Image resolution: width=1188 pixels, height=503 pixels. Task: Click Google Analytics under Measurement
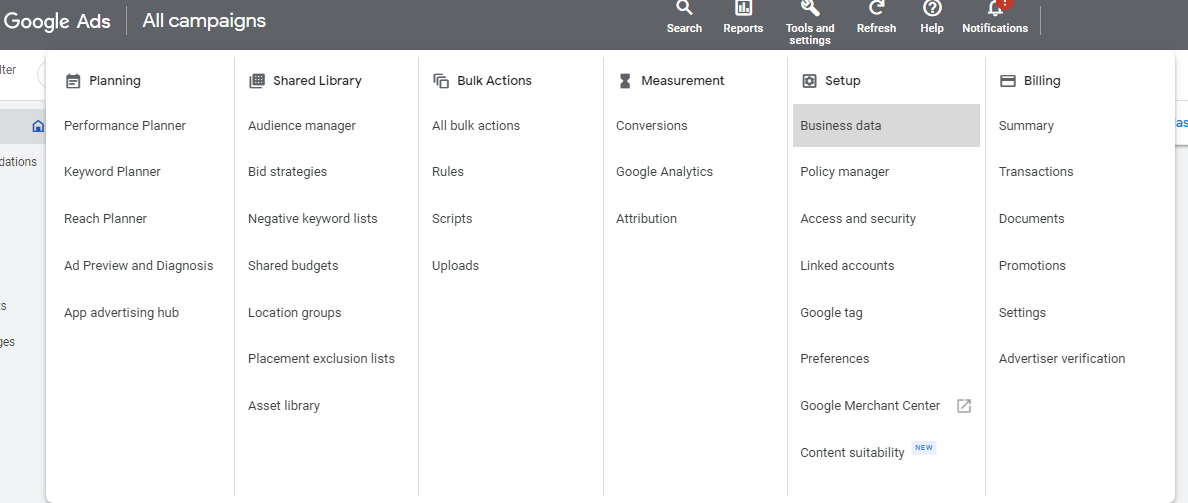tap(664, 172)
